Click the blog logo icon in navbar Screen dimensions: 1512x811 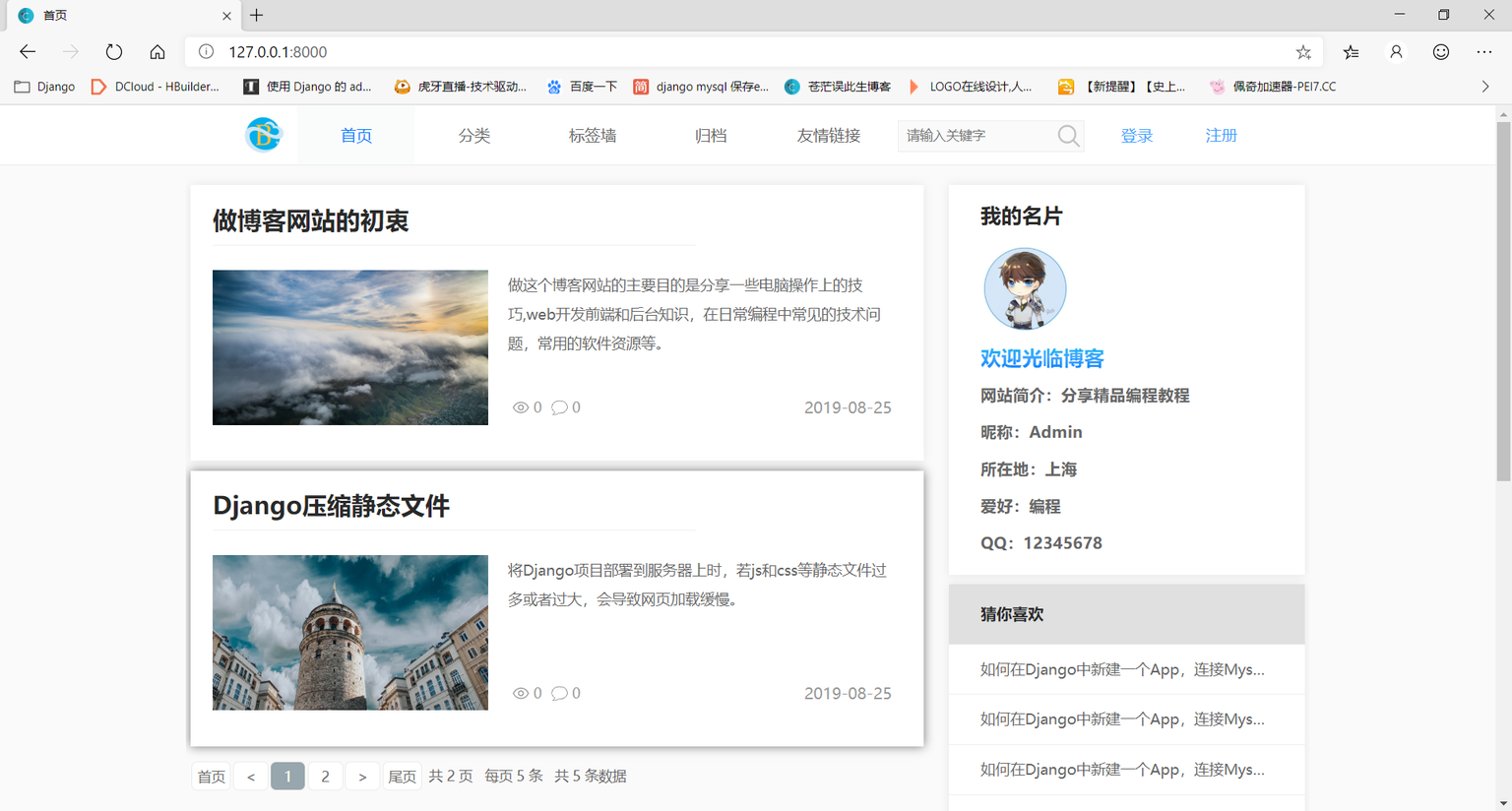point(263,135)
